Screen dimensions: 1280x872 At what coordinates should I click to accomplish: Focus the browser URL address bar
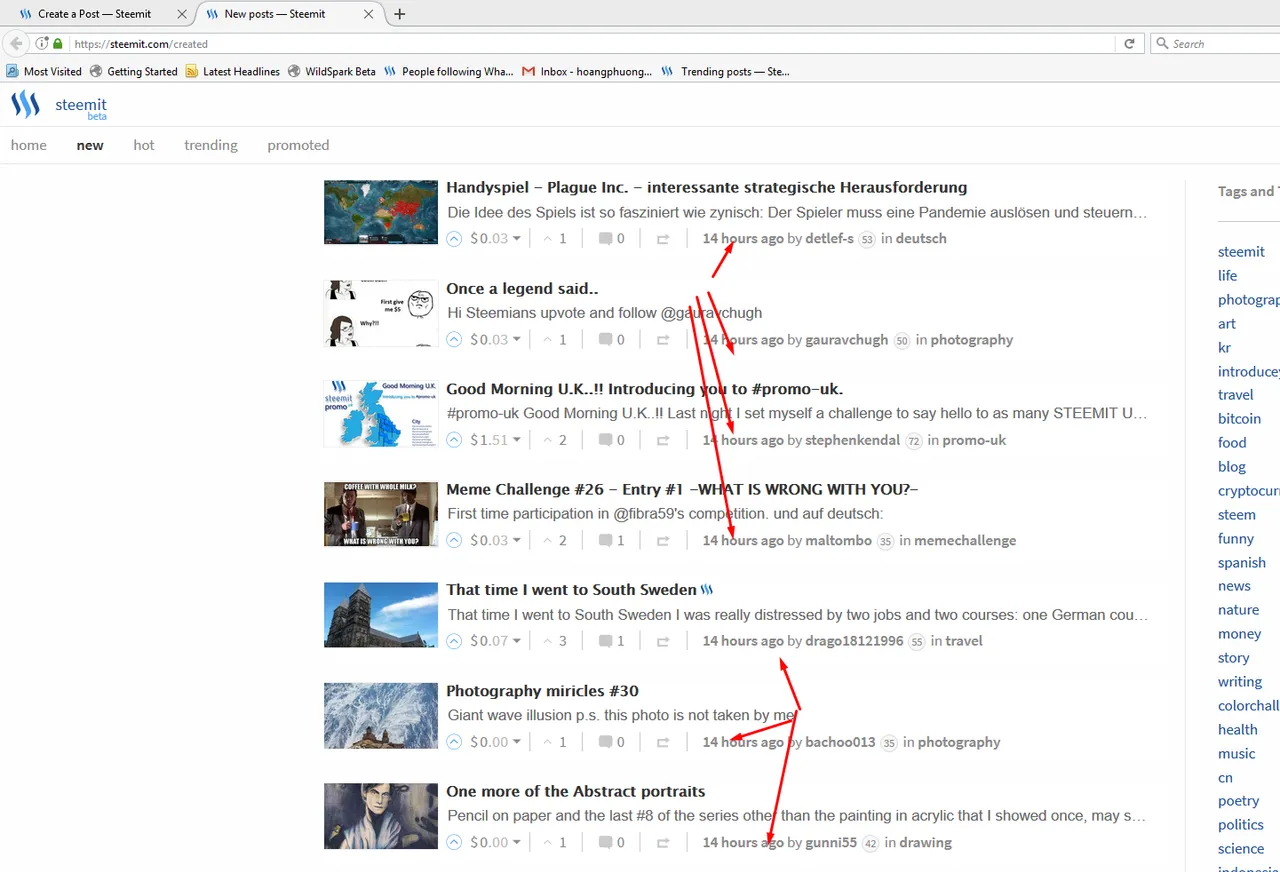click(x=590, y=44)
